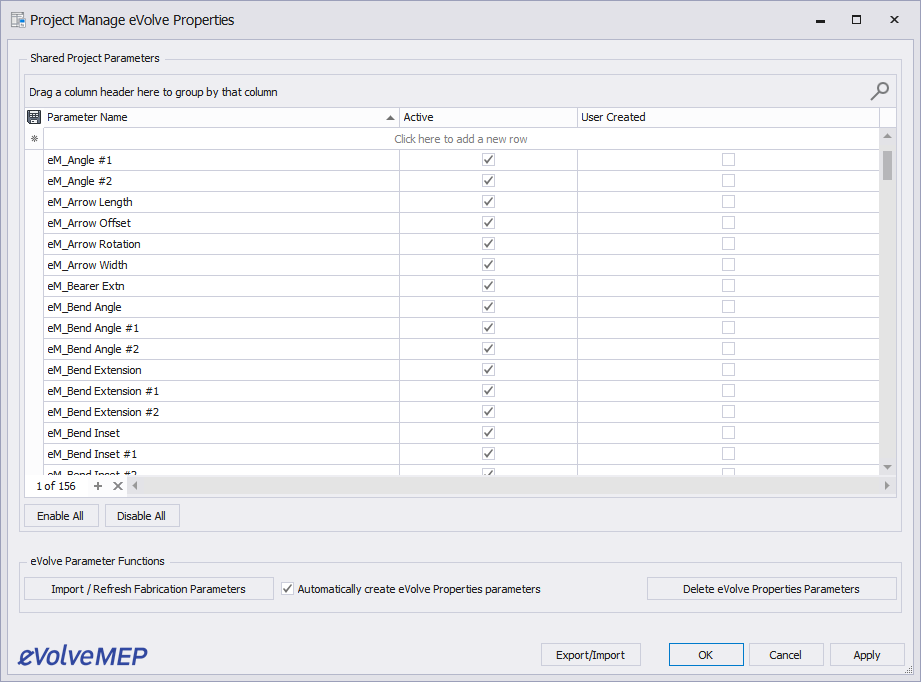The height and width of the screenshot is (682, 921).
Task: Toggle Automatically create eVolve Properties parameters checkbox
Action: tap(287, 589)
